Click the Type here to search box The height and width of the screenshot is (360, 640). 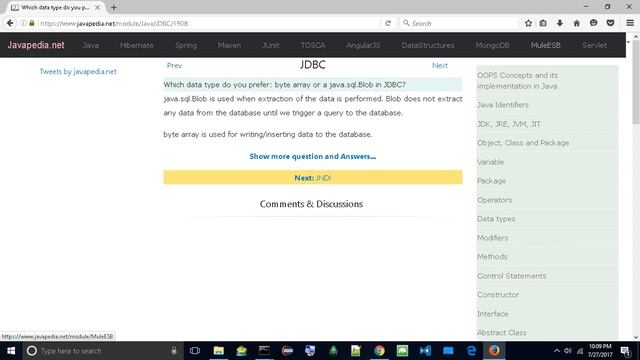click(102, 351)
